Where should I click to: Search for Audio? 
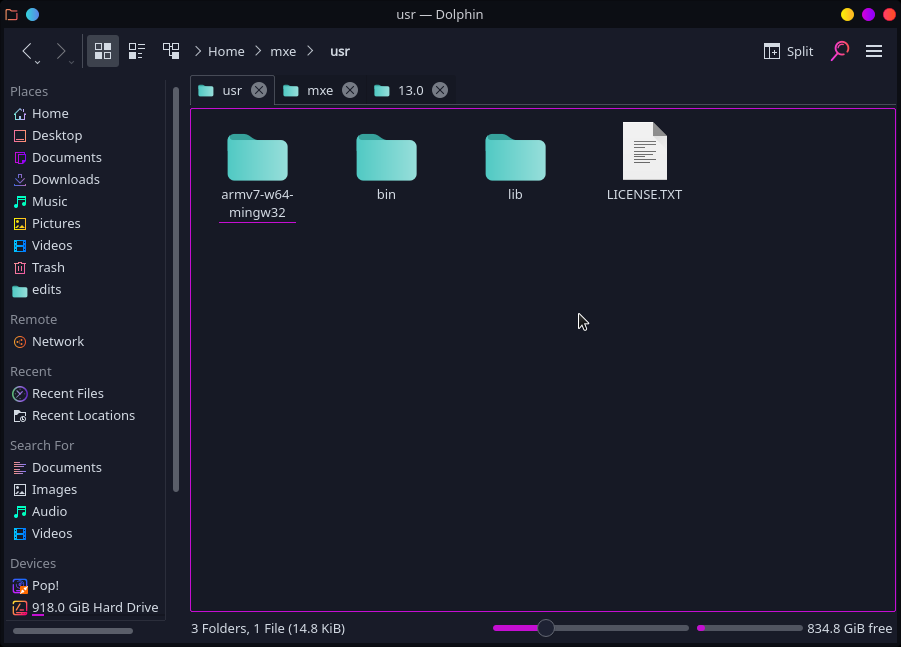pos(85,511)
